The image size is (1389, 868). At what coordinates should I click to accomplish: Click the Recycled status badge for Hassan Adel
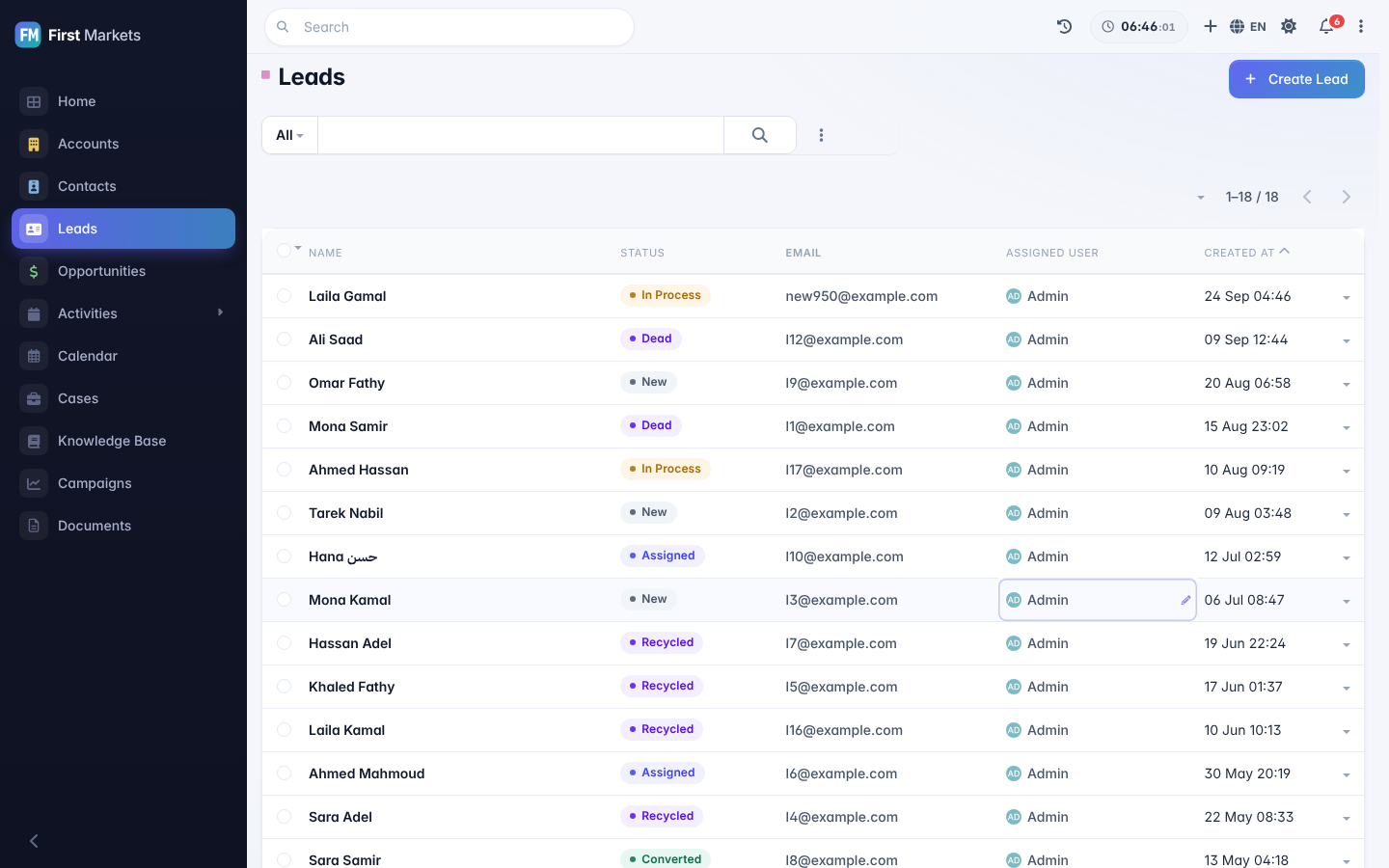click(x=661, y=642)
